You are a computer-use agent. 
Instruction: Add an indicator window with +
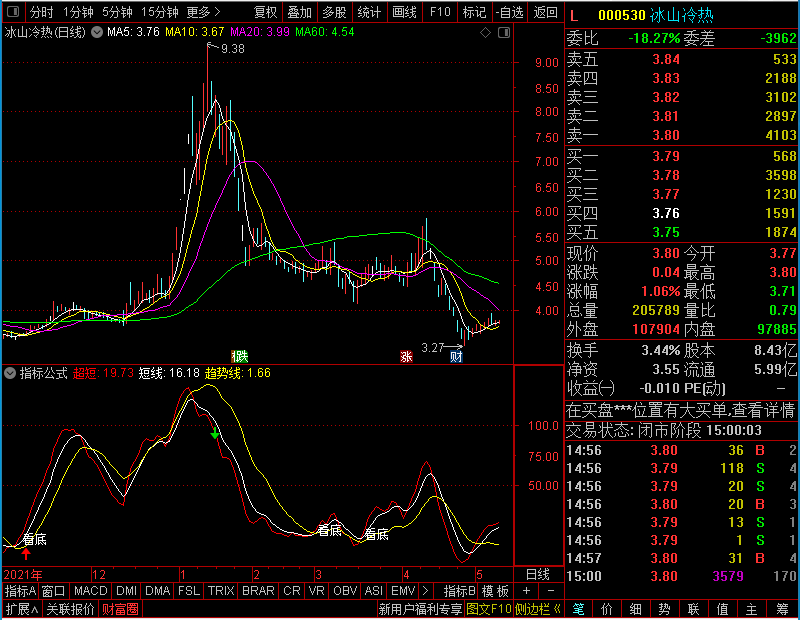(527, 591)
